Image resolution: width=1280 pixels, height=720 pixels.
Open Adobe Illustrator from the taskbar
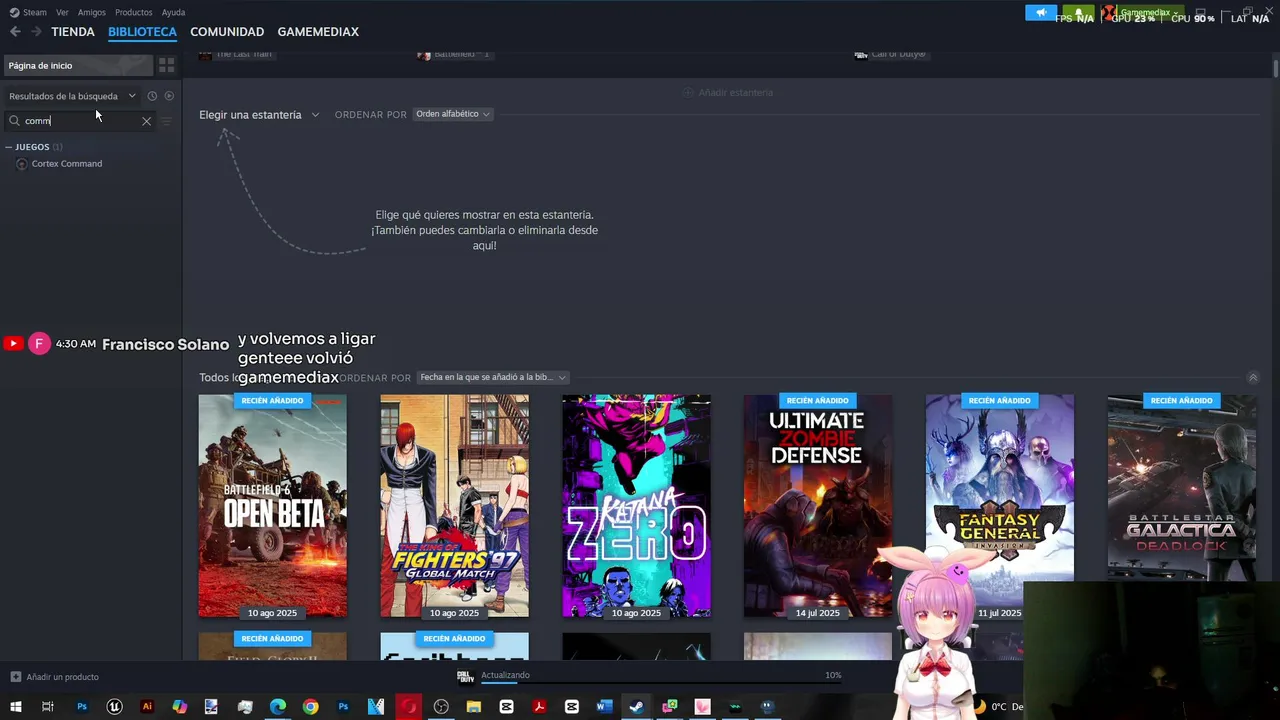point(147,707)
